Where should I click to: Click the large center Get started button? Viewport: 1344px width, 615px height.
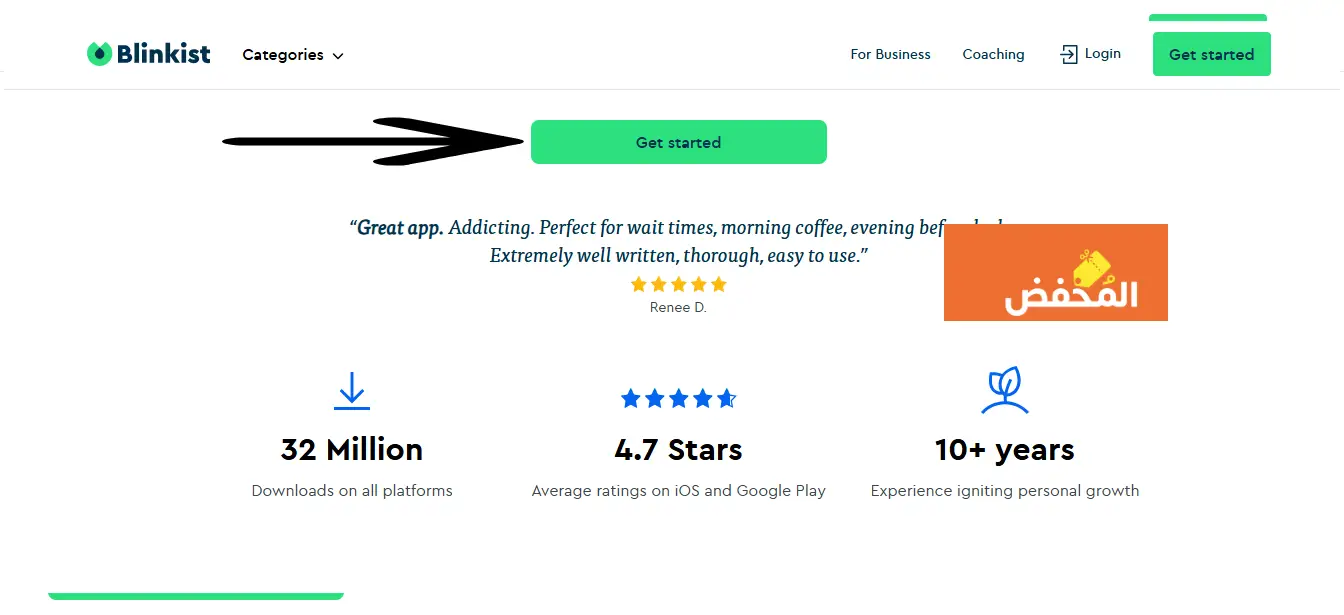pos(678,142)
